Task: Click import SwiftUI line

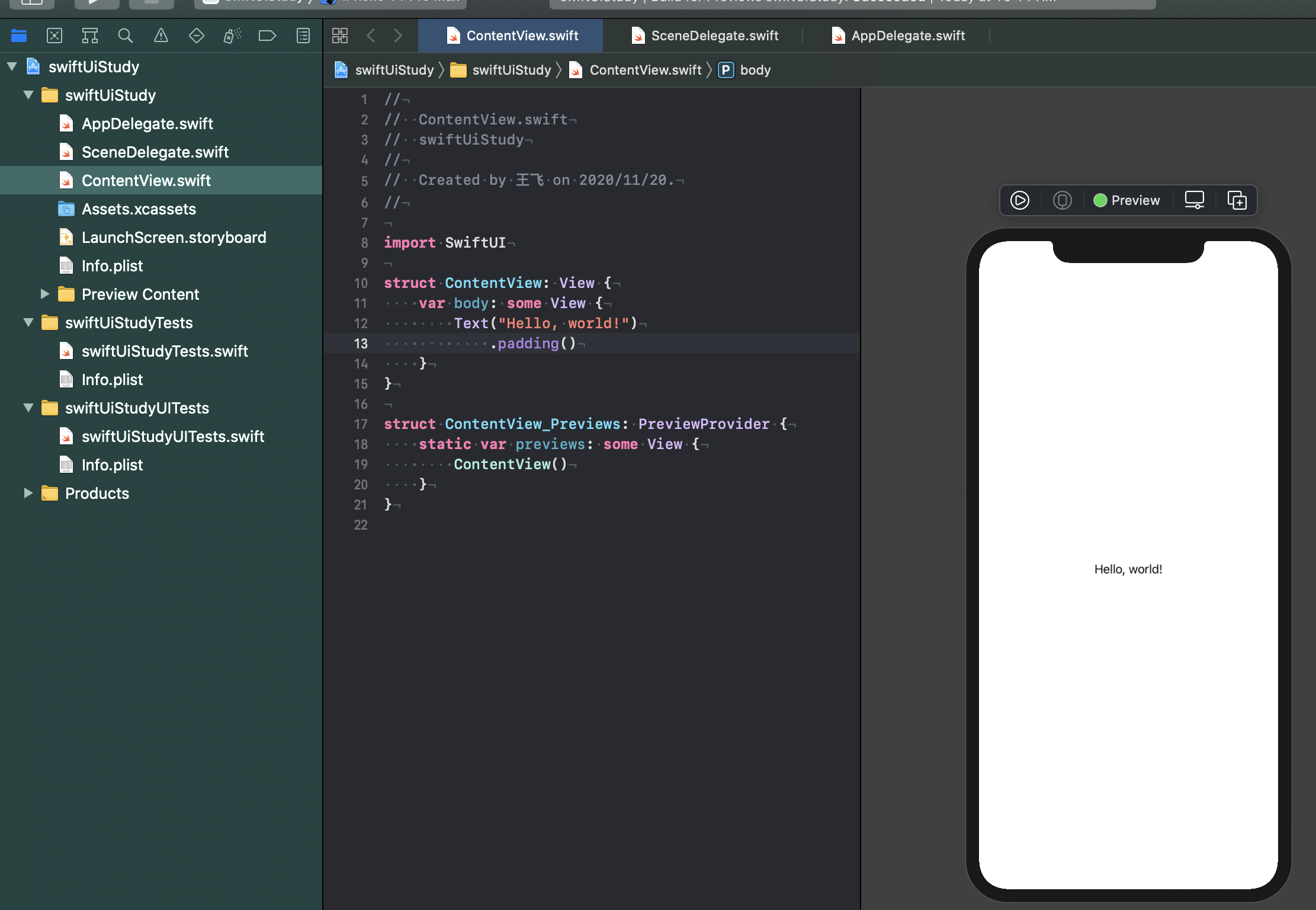Action: pyautogui.click(x=445, y=243)
